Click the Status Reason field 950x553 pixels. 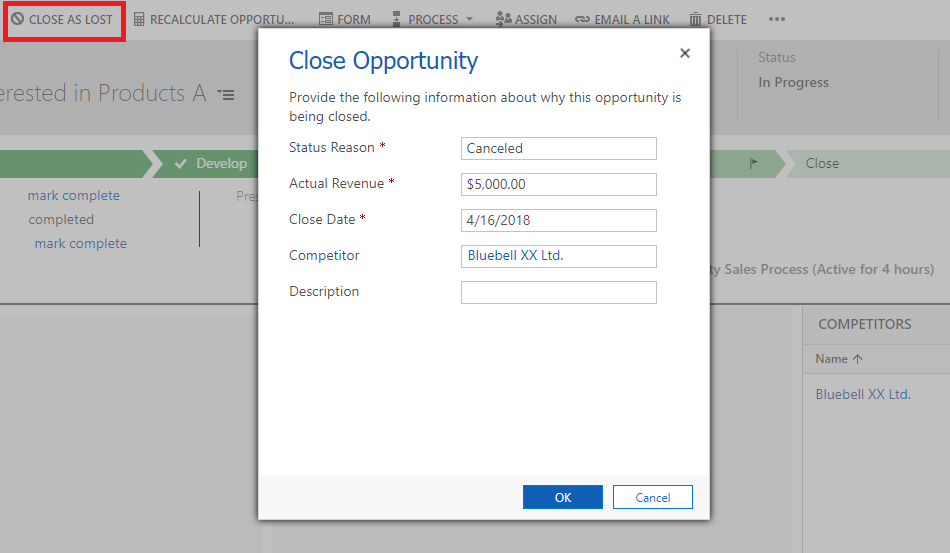pos(558,148)
